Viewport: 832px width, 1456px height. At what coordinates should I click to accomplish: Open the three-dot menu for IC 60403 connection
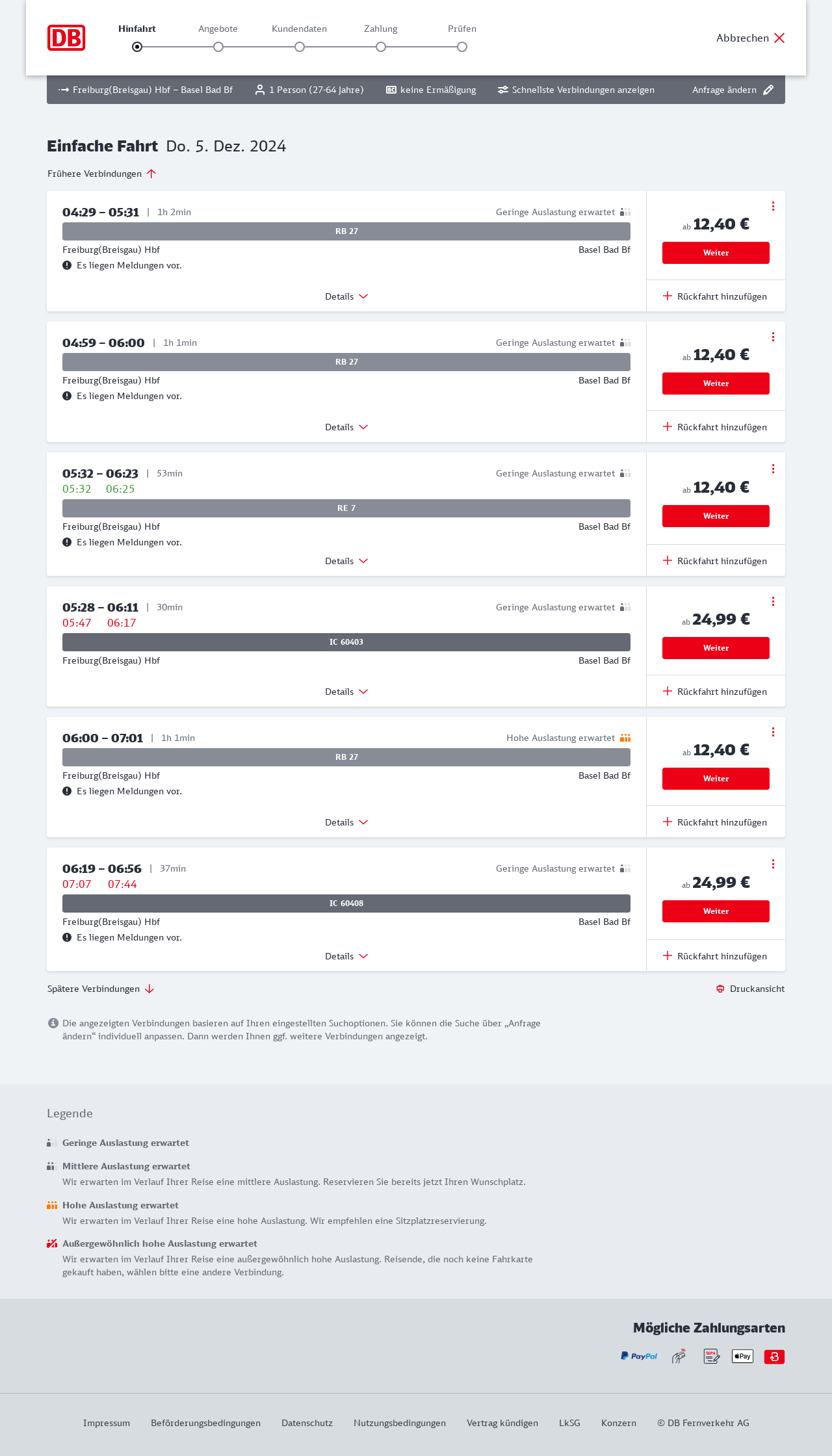[x=773, y=601]
